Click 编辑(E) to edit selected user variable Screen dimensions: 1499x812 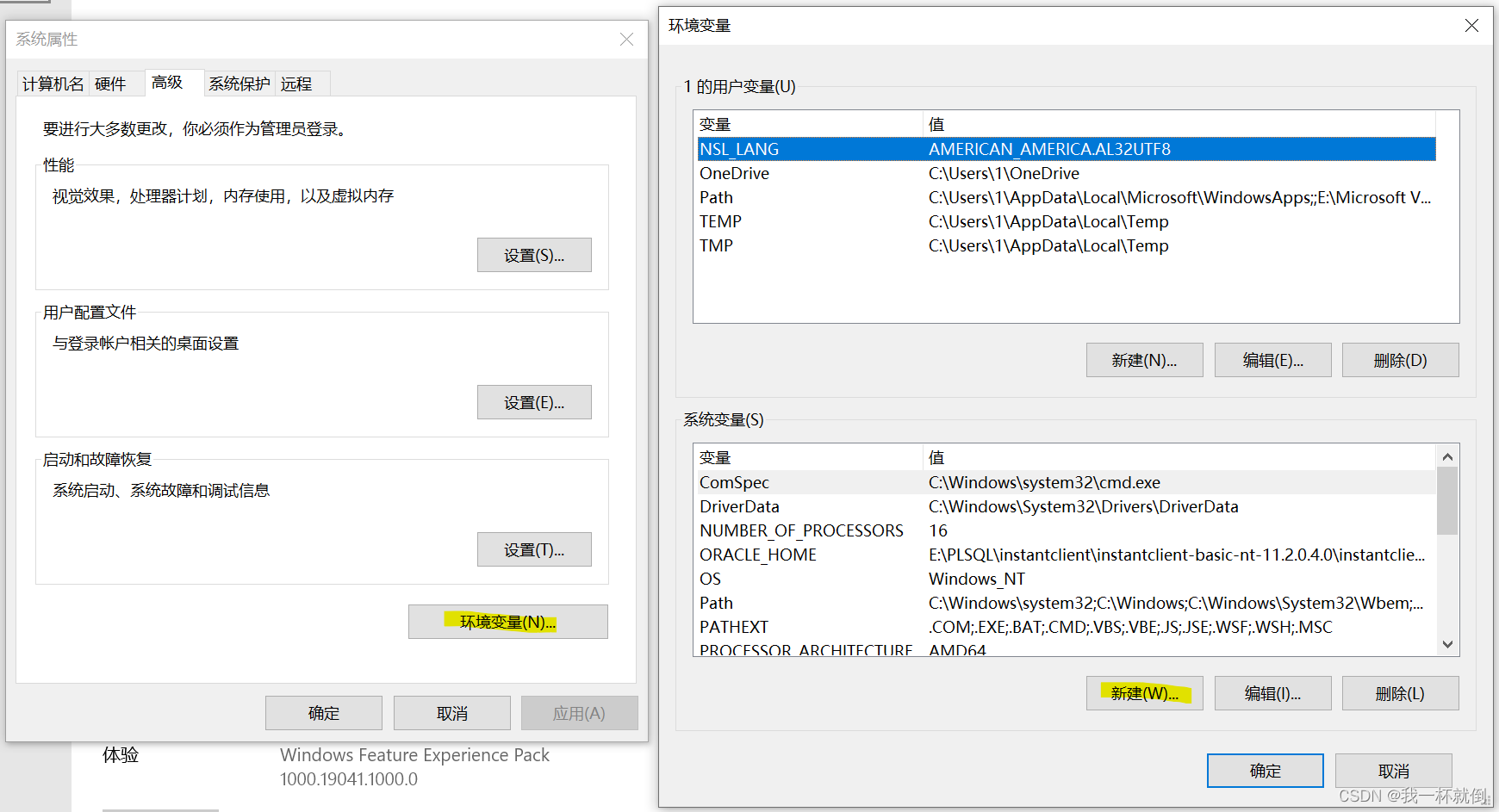[1272, 359]
